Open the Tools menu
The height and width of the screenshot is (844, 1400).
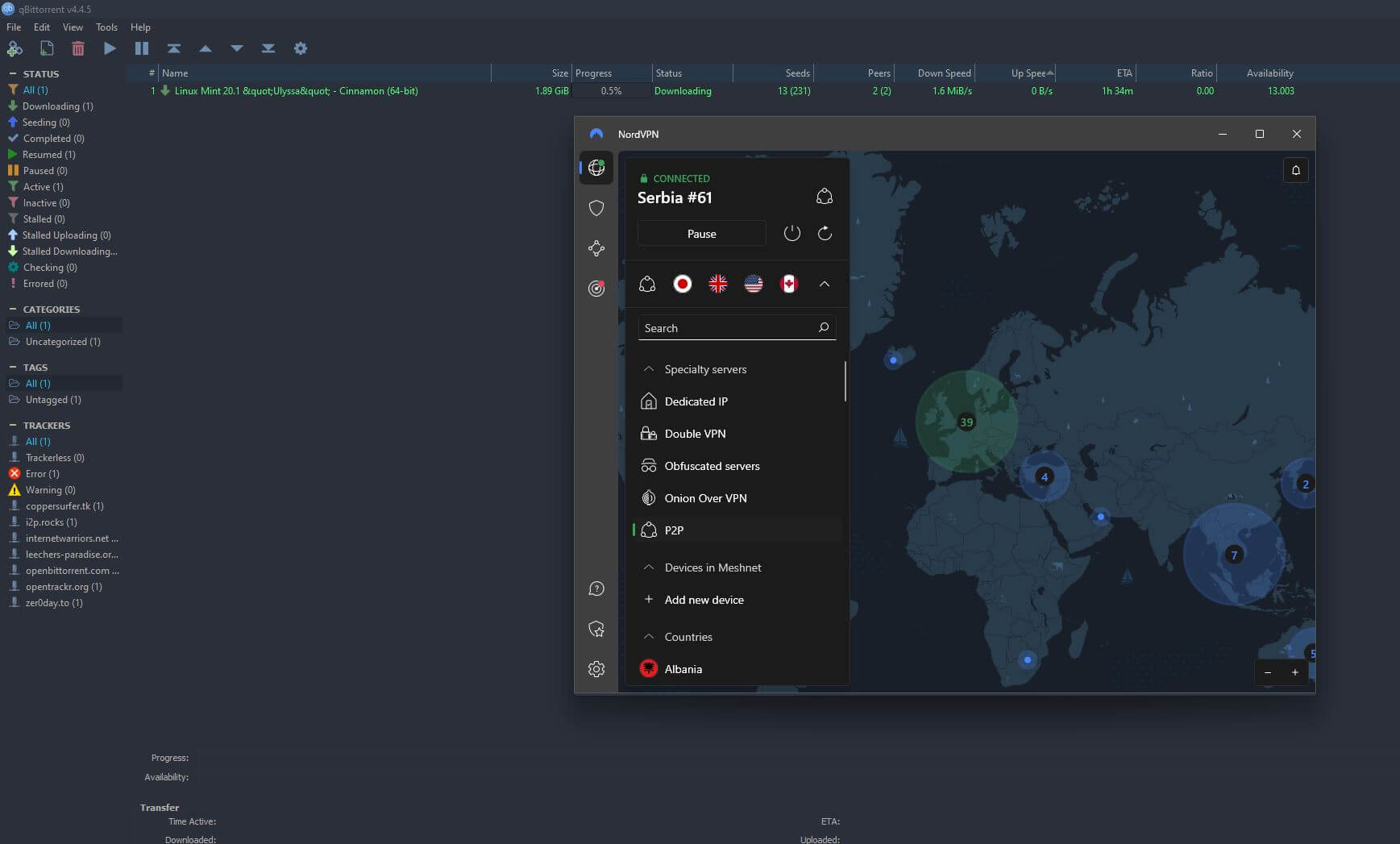coord(106,27)
